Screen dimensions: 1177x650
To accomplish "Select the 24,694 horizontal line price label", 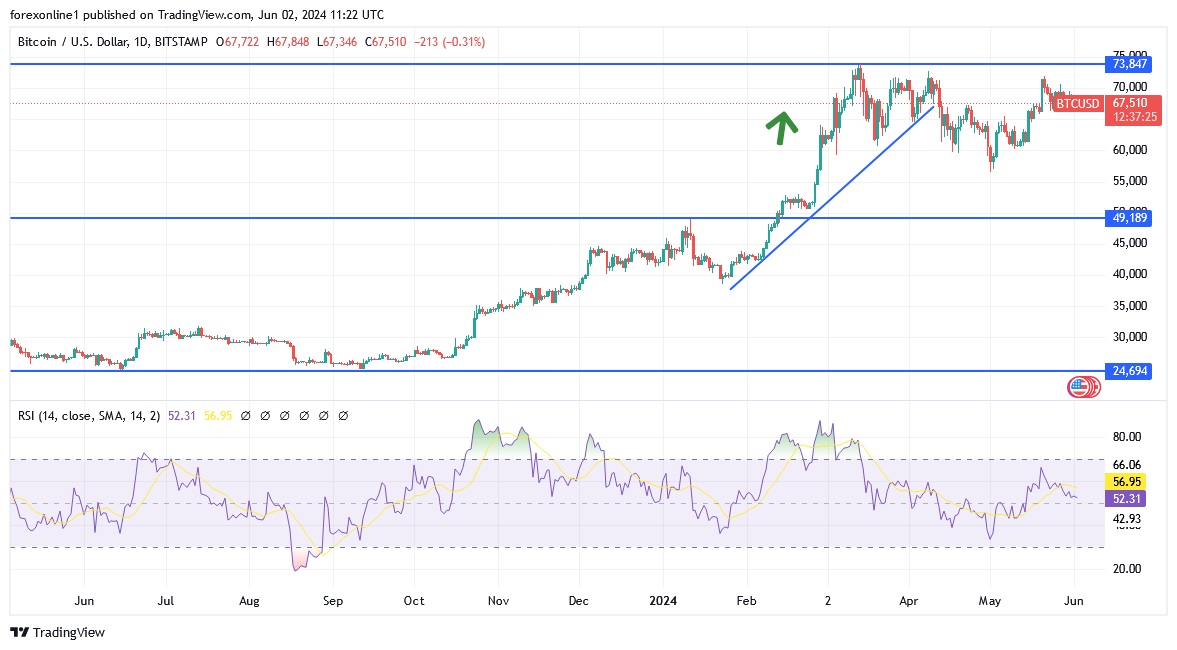I will tap(1128, 371).
